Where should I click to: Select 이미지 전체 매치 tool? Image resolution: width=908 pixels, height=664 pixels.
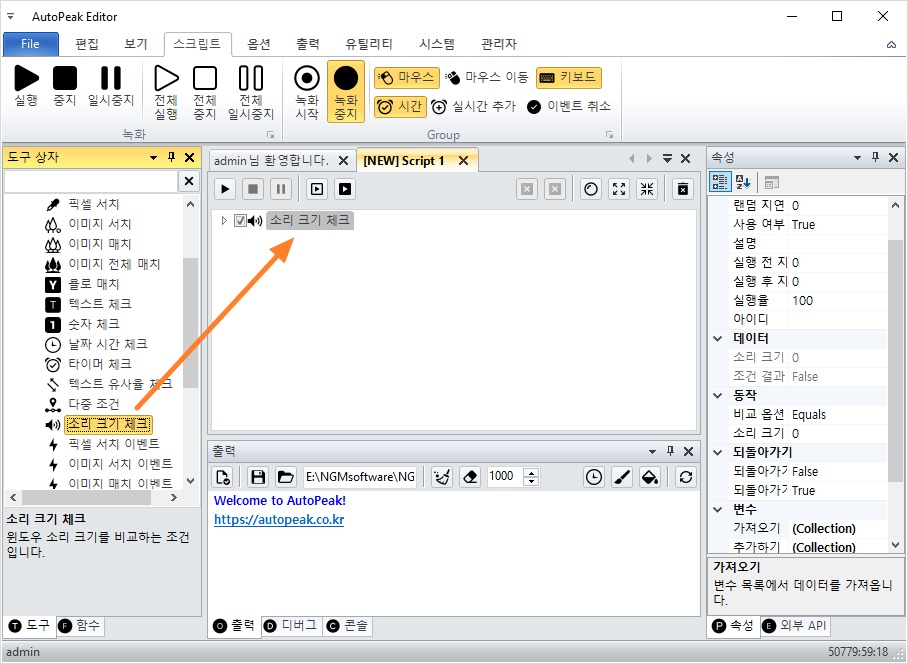(x=114, y=264)
